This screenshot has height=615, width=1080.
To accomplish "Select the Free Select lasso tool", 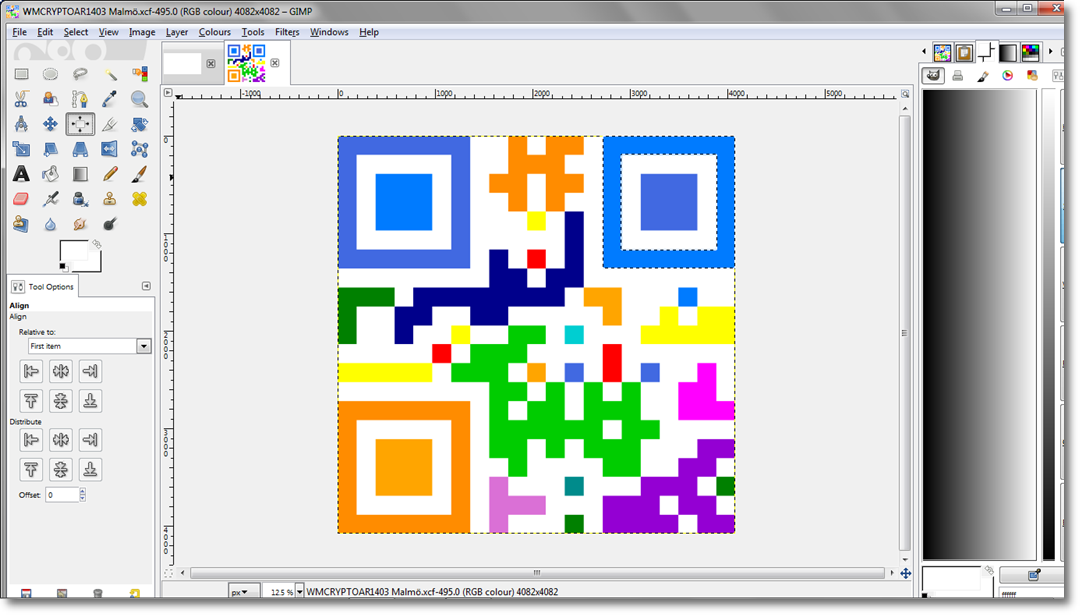I will (80, 74).
